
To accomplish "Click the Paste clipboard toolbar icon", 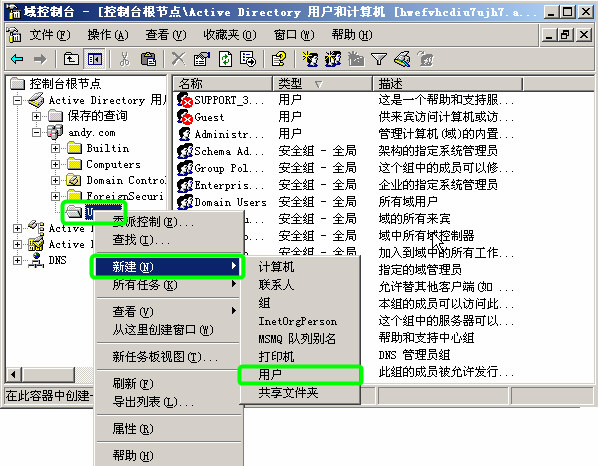I will (148, 59).
